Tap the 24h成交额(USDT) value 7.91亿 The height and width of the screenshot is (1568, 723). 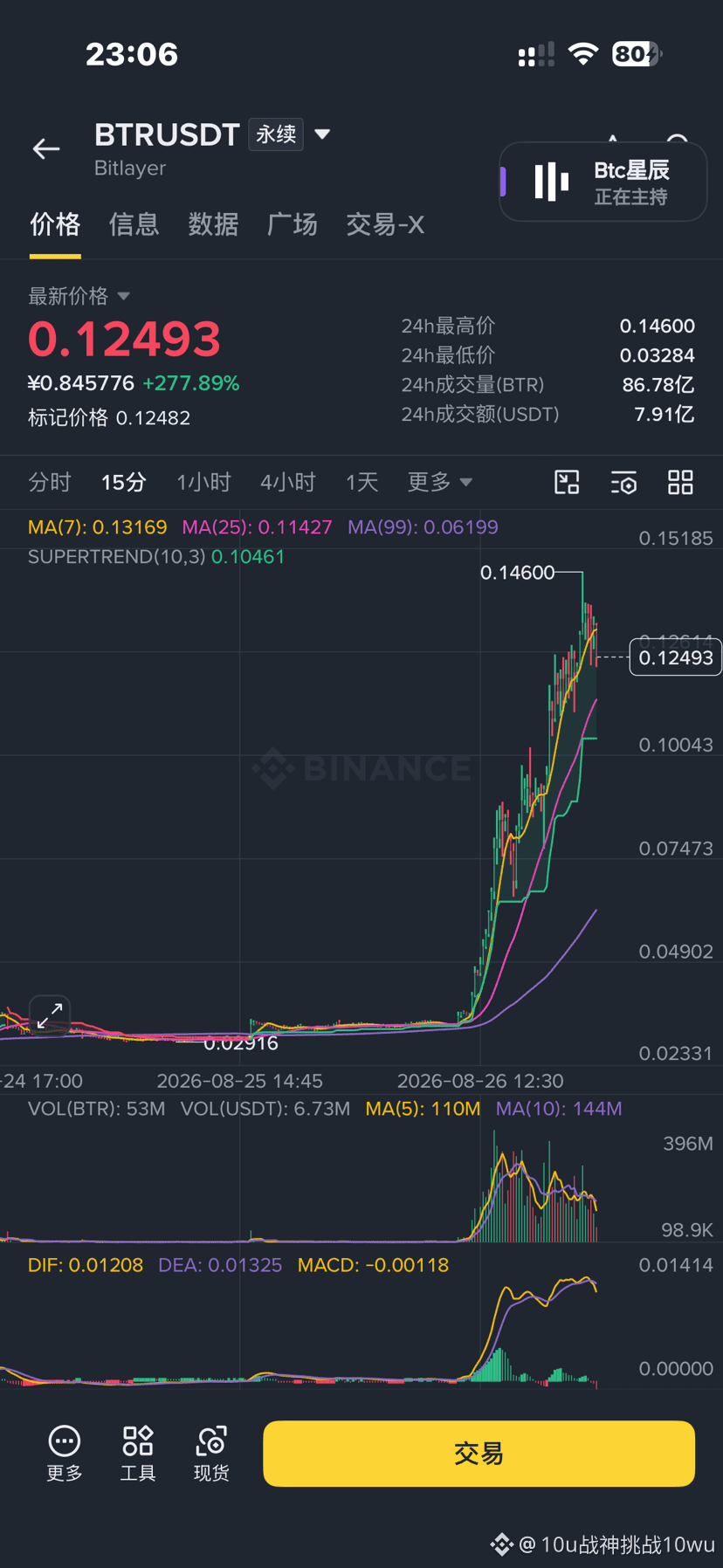[x=664, y=414]
